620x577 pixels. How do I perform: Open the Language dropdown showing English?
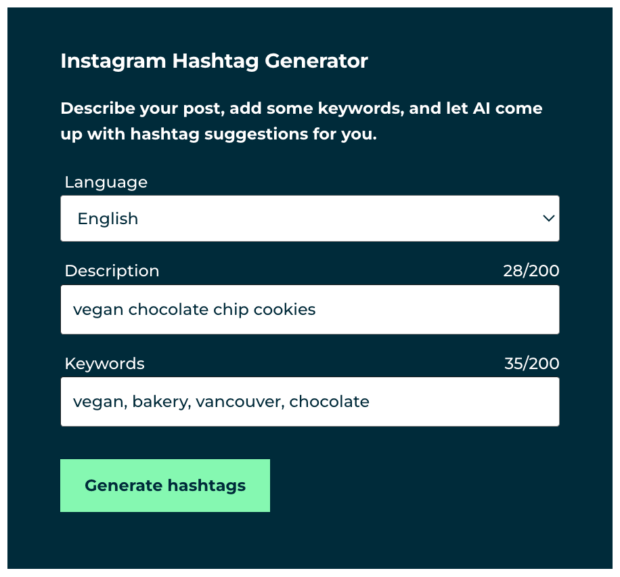310,218
